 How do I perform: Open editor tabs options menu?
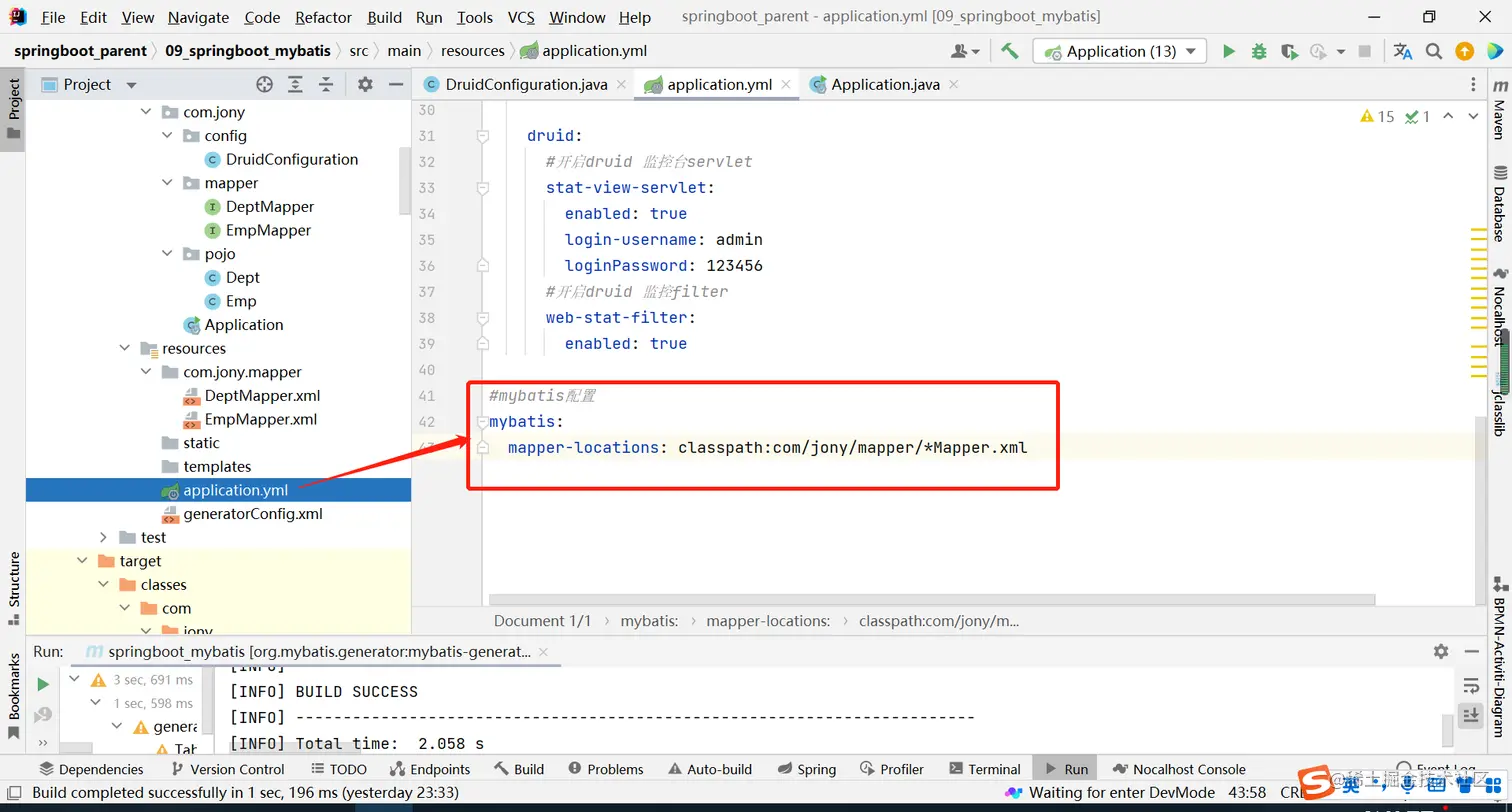pyautogui.click(x=1473, y=85)
